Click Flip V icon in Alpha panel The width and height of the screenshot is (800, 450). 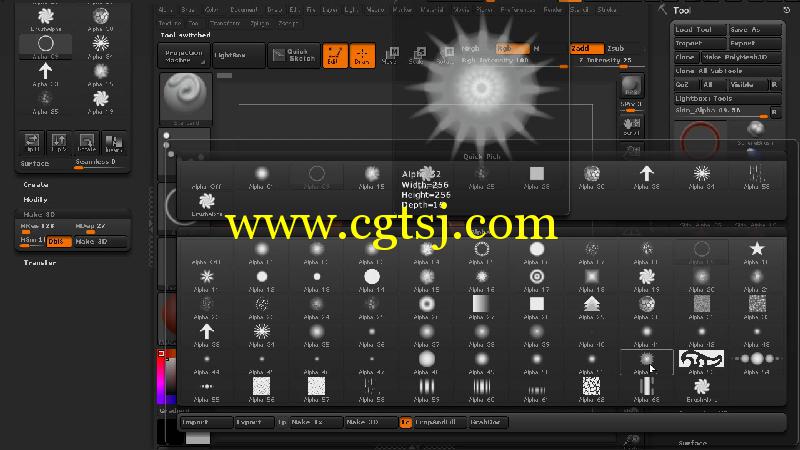(x=59, y=142)
